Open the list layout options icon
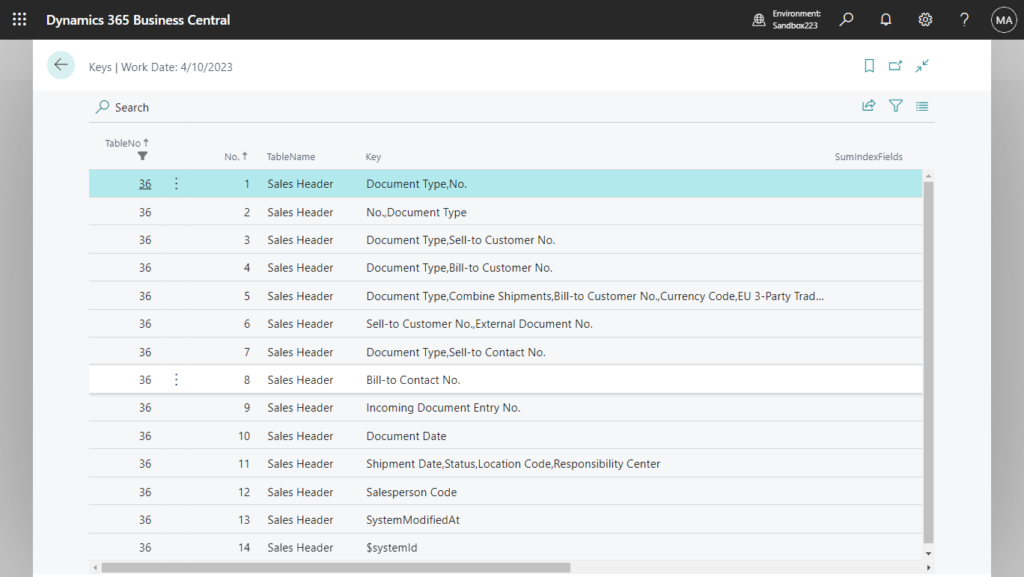The width and height of the screenshot is (1024, 577). click(922, 106)
